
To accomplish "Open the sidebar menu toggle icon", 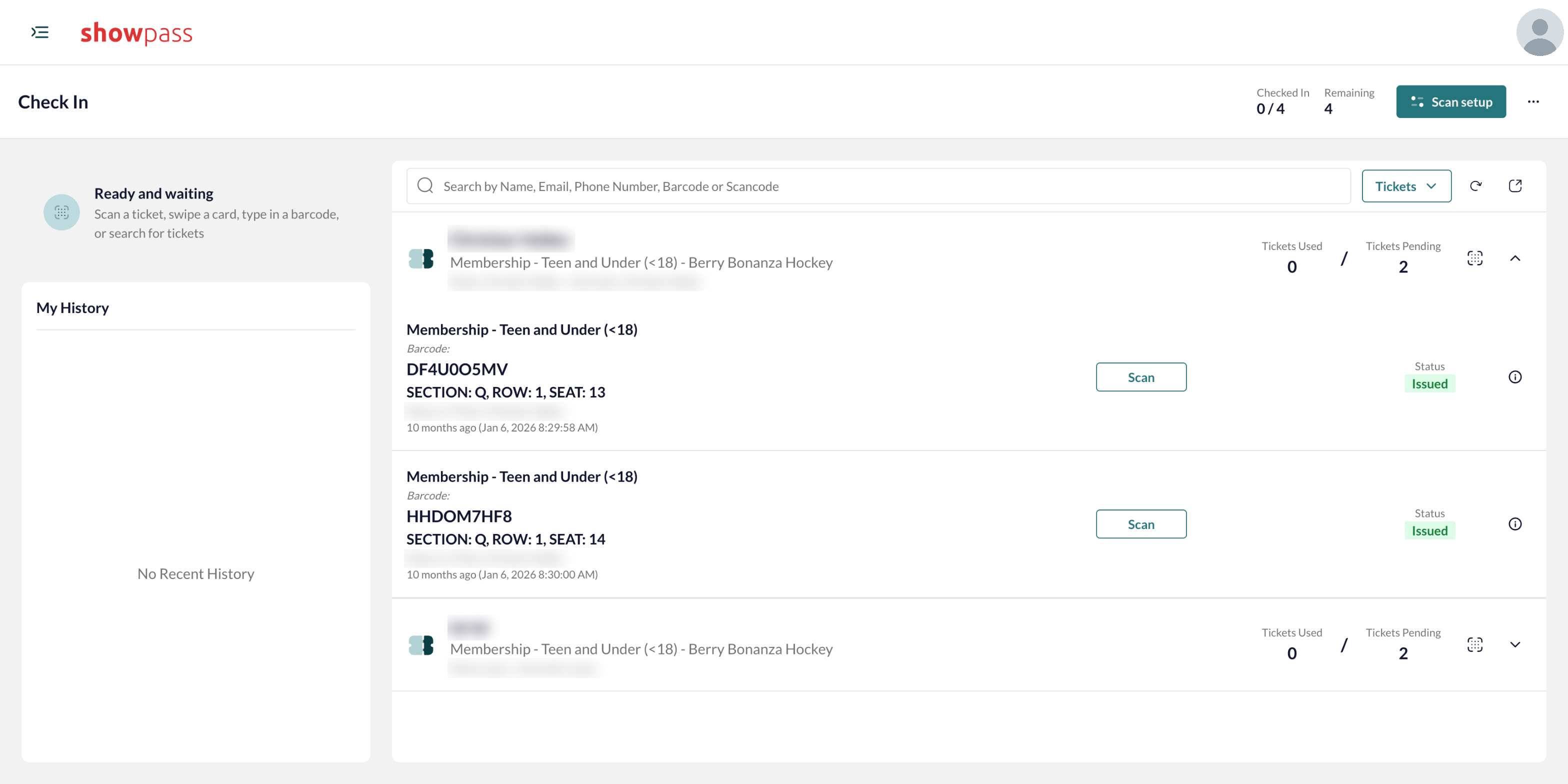I will click(40, 32).
